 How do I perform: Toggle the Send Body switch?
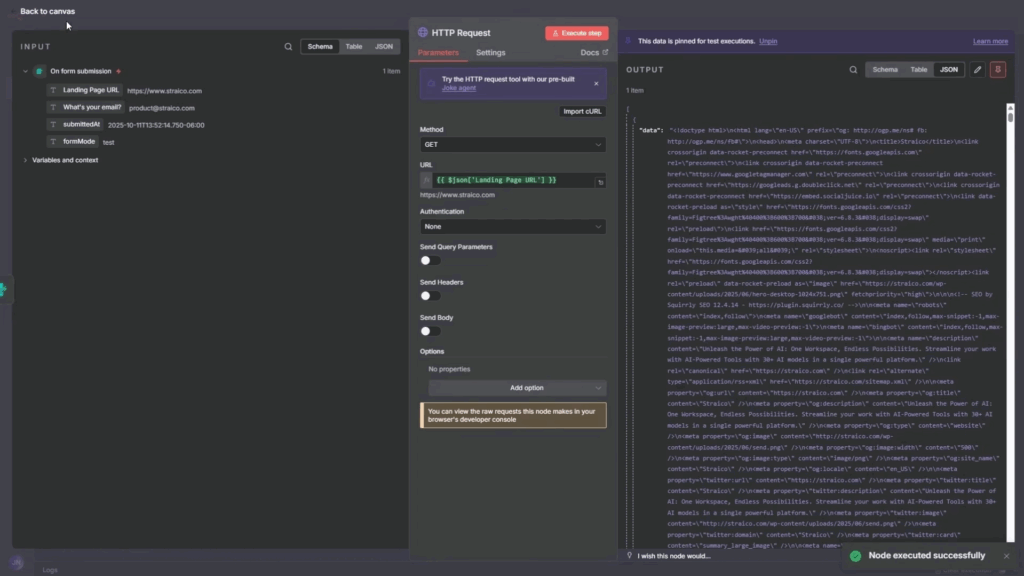click(x=430, y=331)
